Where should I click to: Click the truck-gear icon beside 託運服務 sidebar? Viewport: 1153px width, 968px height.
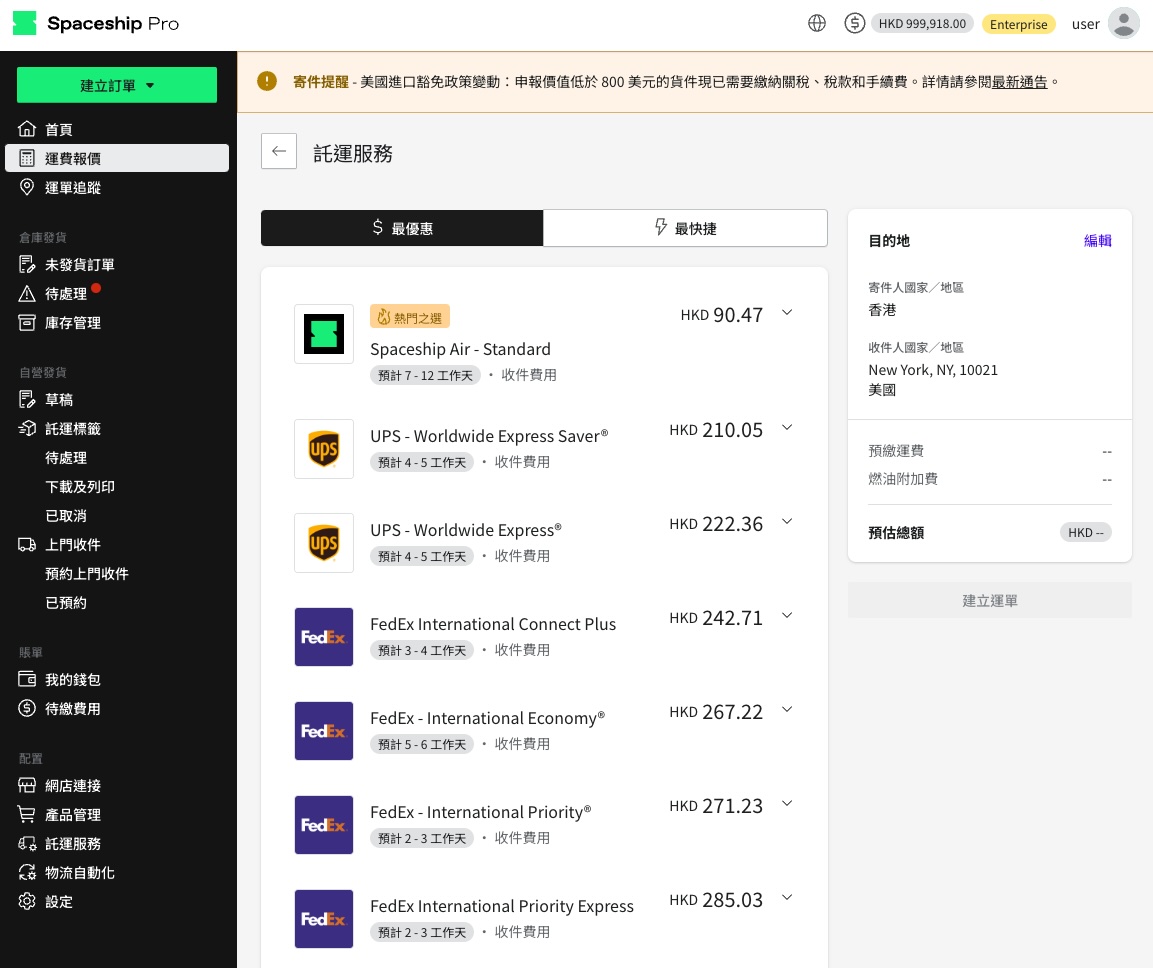pos(26,844)
